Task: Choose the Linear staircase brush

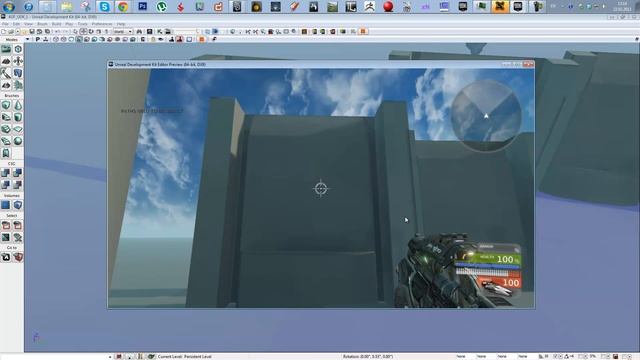Action: click(x=6, y=129)
